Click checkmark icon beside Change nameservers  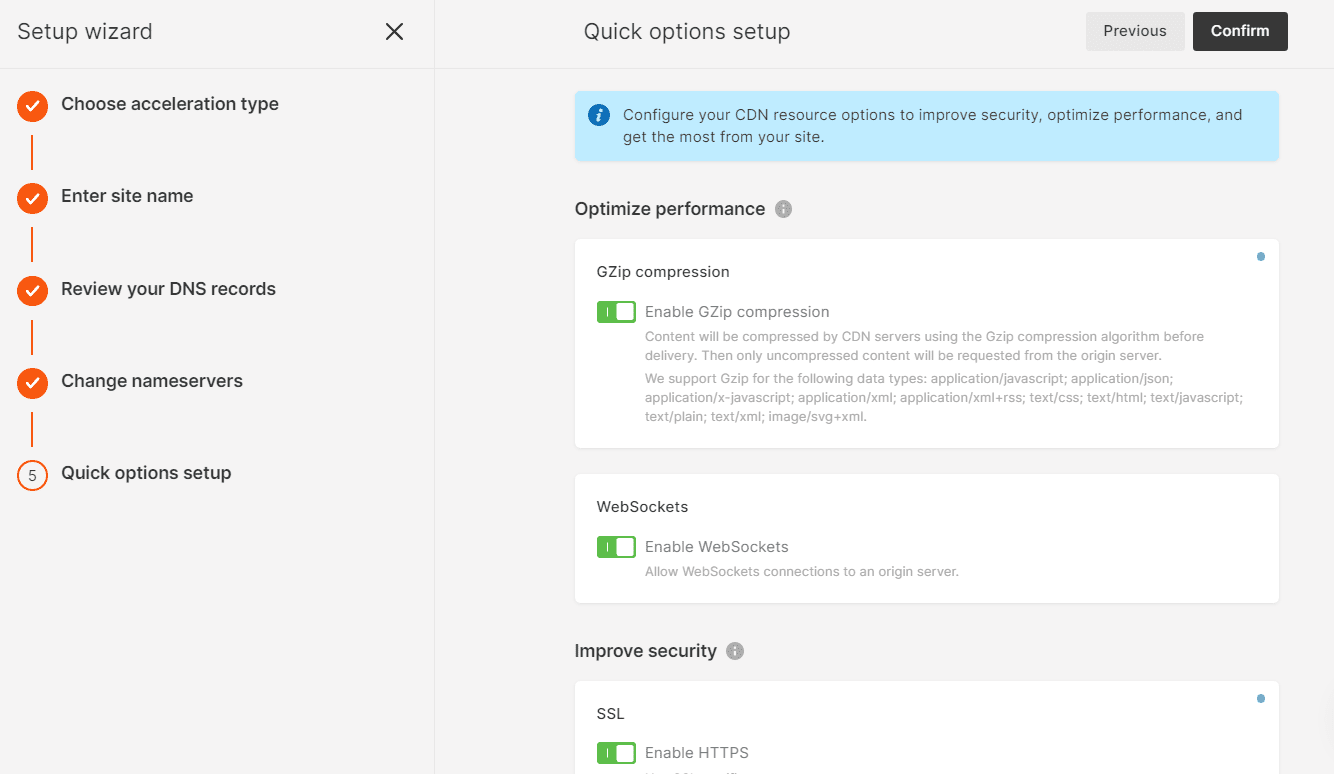tap(33, 383)
